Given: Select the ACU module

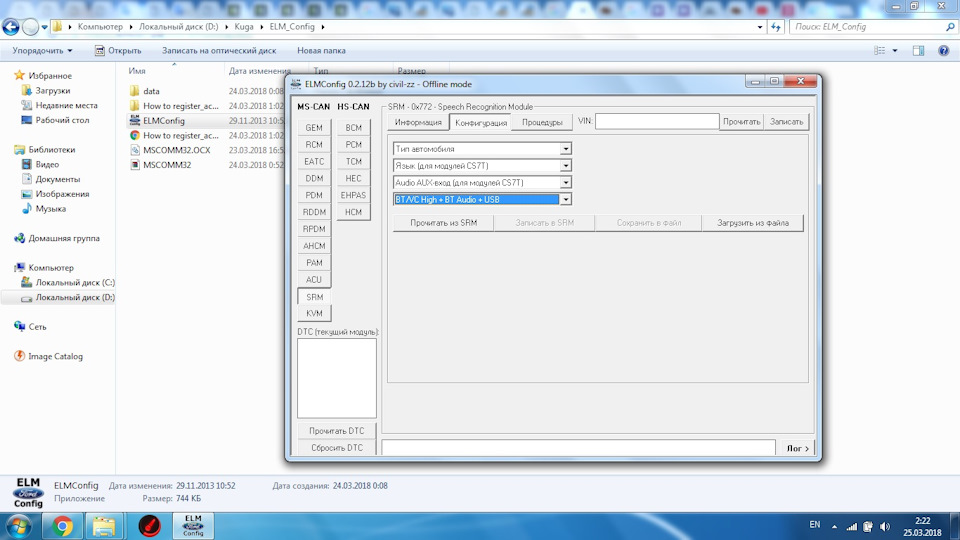Looking at the screenshot, I should click(314, 279).
